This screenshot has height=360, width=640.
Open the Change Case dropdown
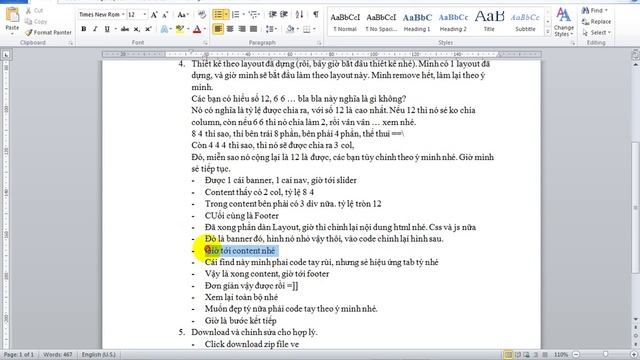pyautogui.click(x=182, y=15)
